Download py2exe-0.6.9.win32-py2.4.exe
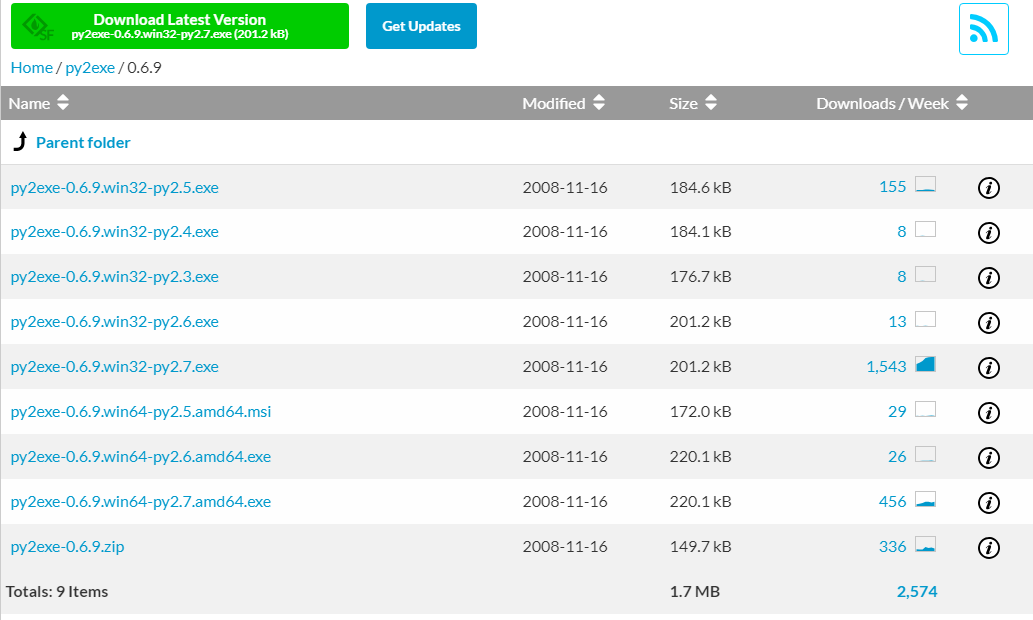This screenshot has height=620, width=1033. [x=115, y=232]
